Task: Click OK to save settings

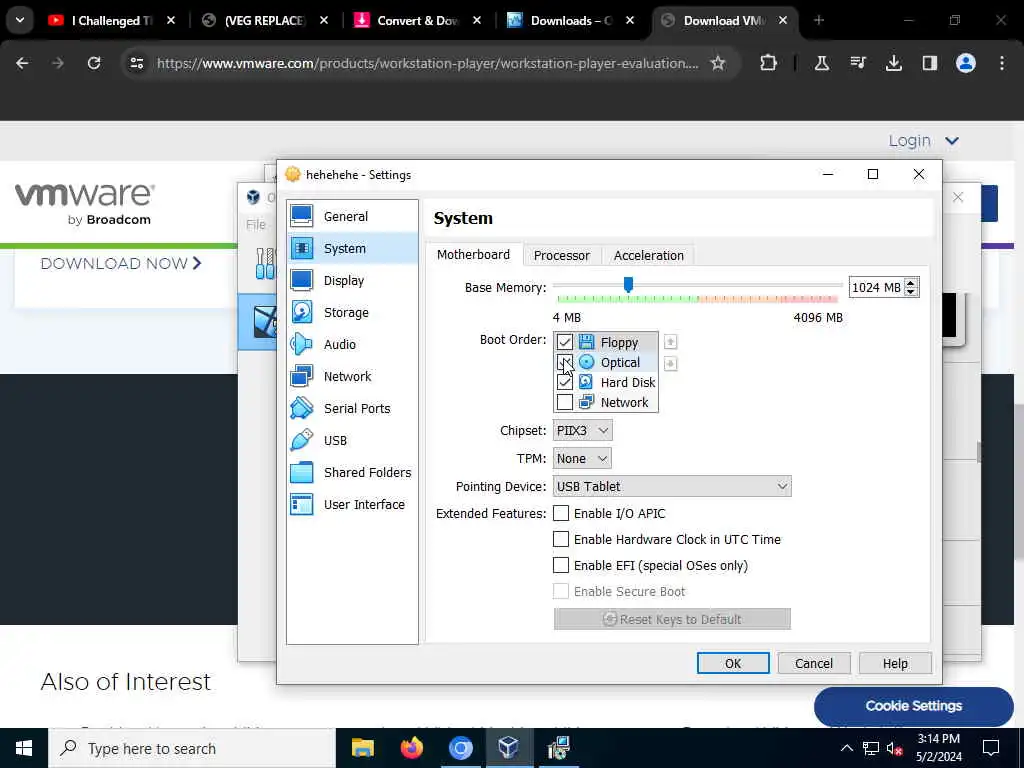Action: click(x=733, y=664)
